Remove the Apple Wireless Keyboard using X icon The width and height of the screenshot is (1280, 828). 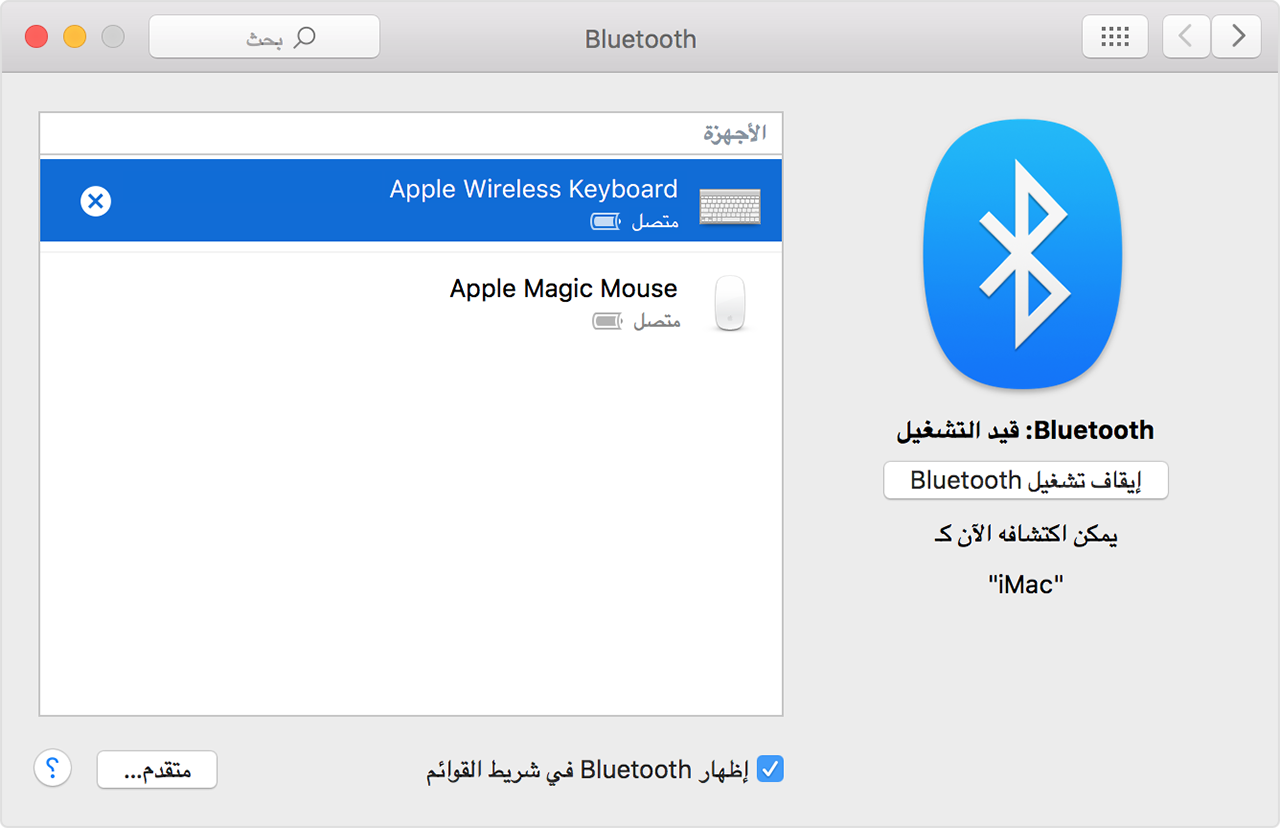pyautogui.click(x=96, y=202)
